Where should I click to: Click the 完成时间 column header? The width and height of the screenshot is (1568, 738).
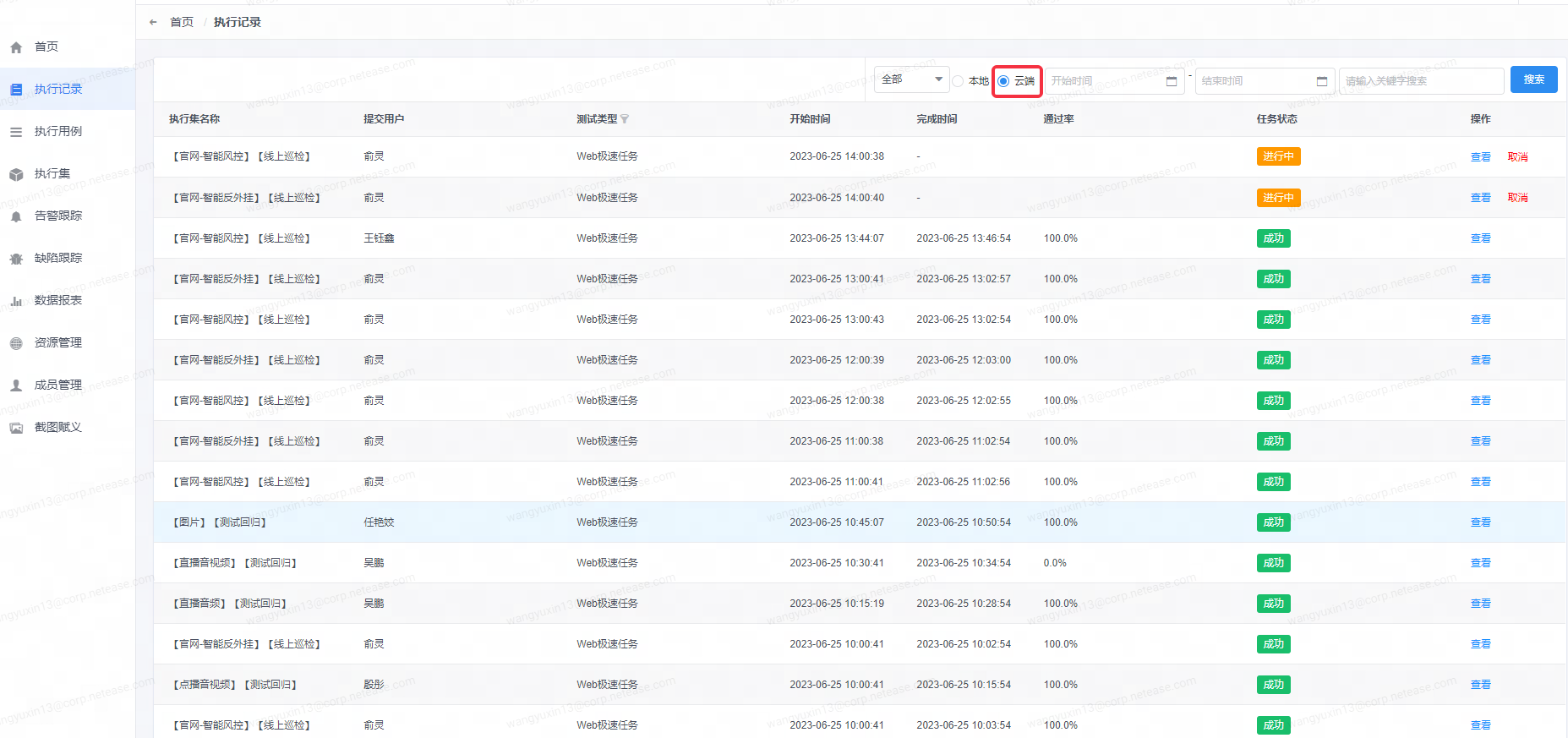[937, 119]
